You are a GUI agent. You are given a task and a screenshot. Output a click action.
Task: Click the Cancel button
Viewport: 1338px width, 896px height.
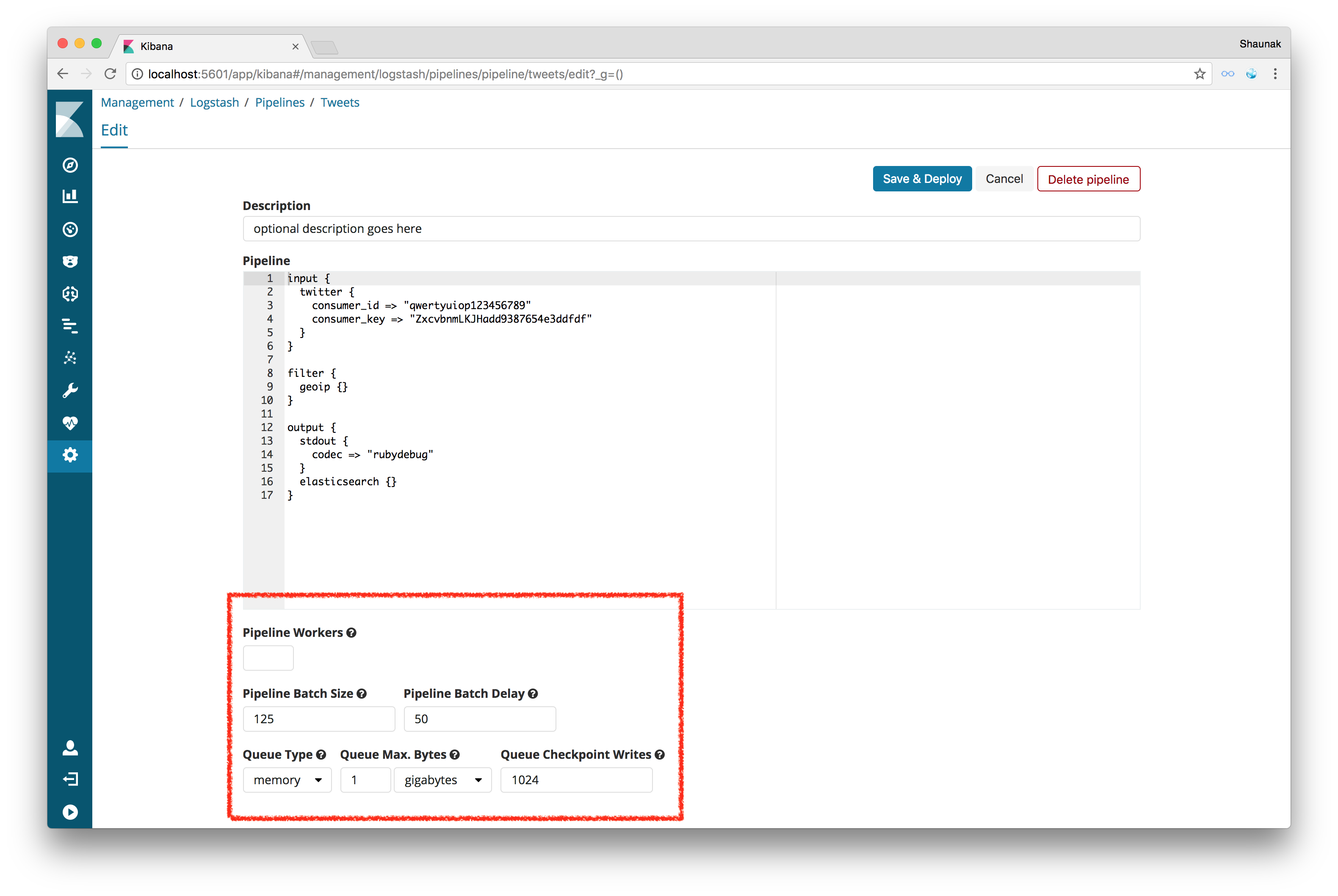(x=1004, y=179)
